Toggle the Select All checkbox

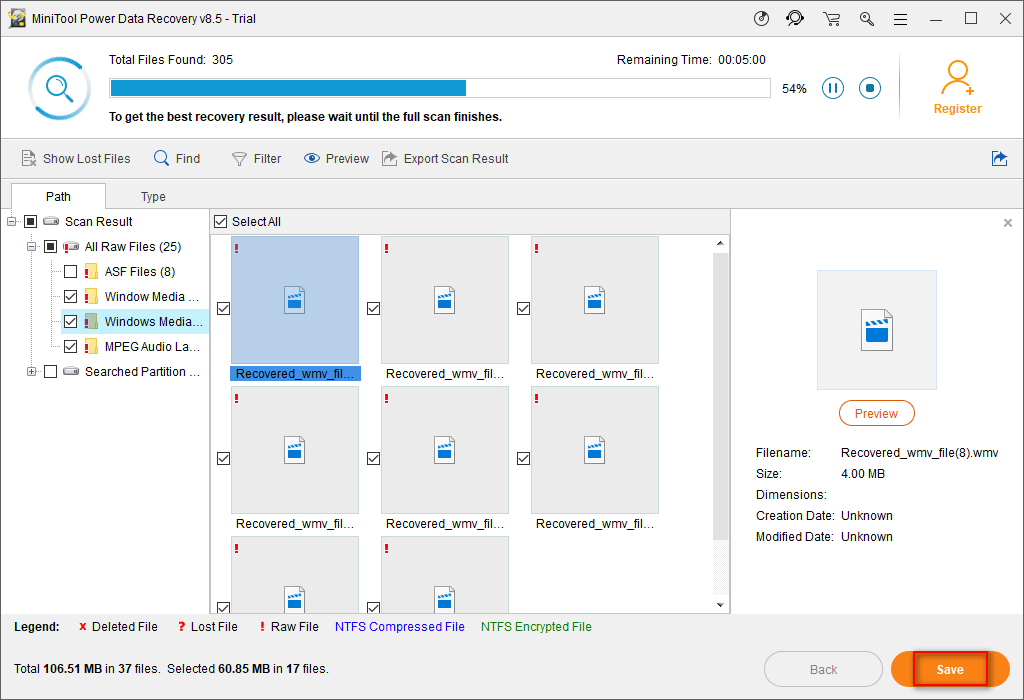(x=221, y=222)
